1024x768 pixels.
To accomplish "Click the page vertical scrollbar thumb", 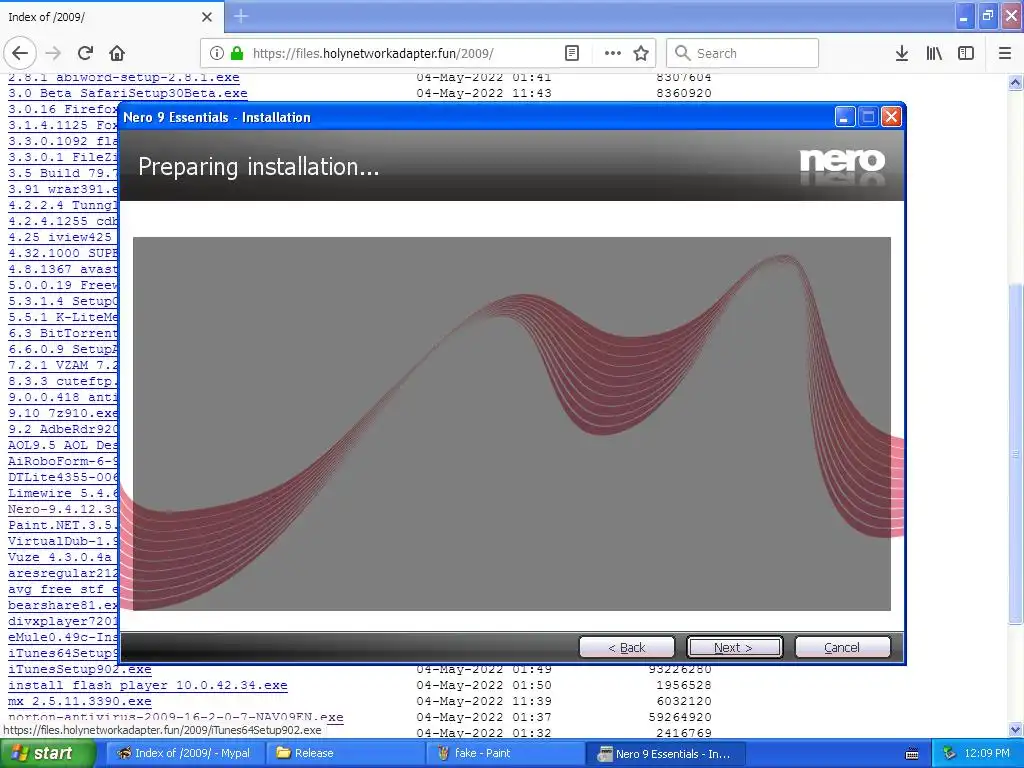I will click(1015, 454).
